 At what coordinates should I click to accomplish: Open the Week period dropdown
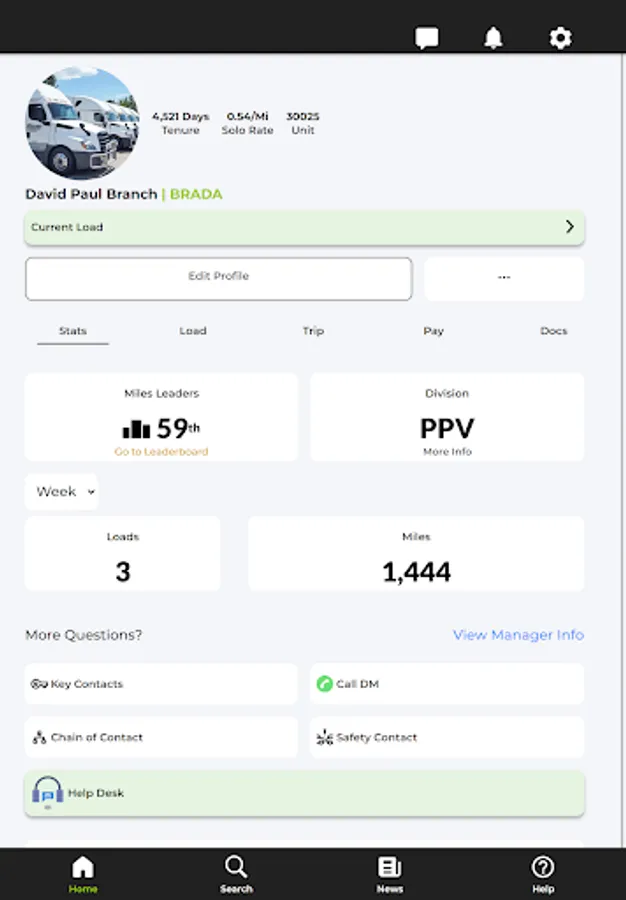point(62,492)
